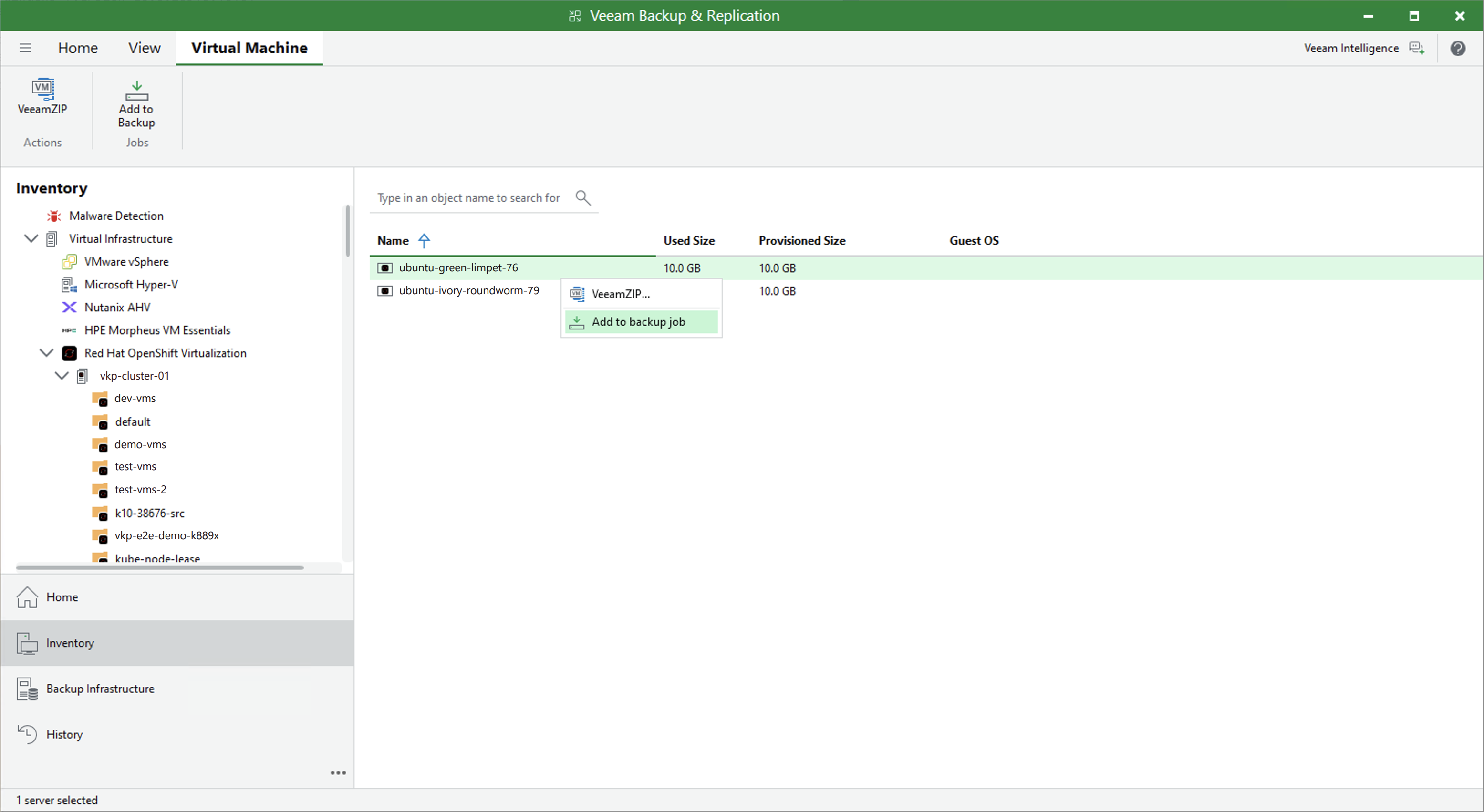Click the VMware vSphere icon
1484x812 pixels.
click(x=69, y=261)
